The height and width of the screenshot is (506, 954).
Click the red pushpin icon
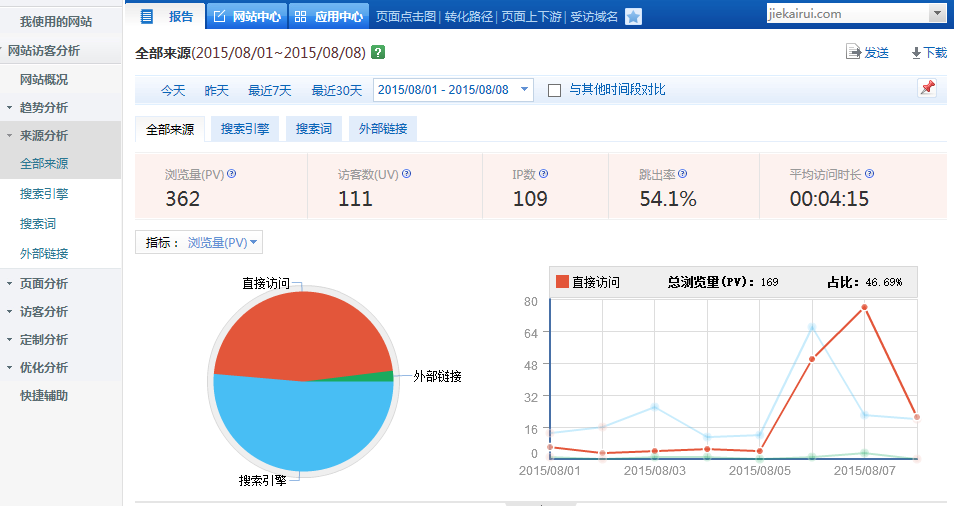coord(927,88)
